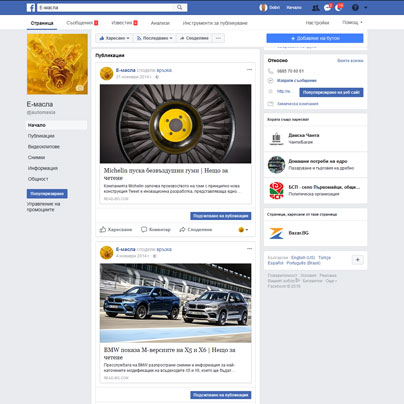Expand the account dropdown arrow in top bar

366,8
